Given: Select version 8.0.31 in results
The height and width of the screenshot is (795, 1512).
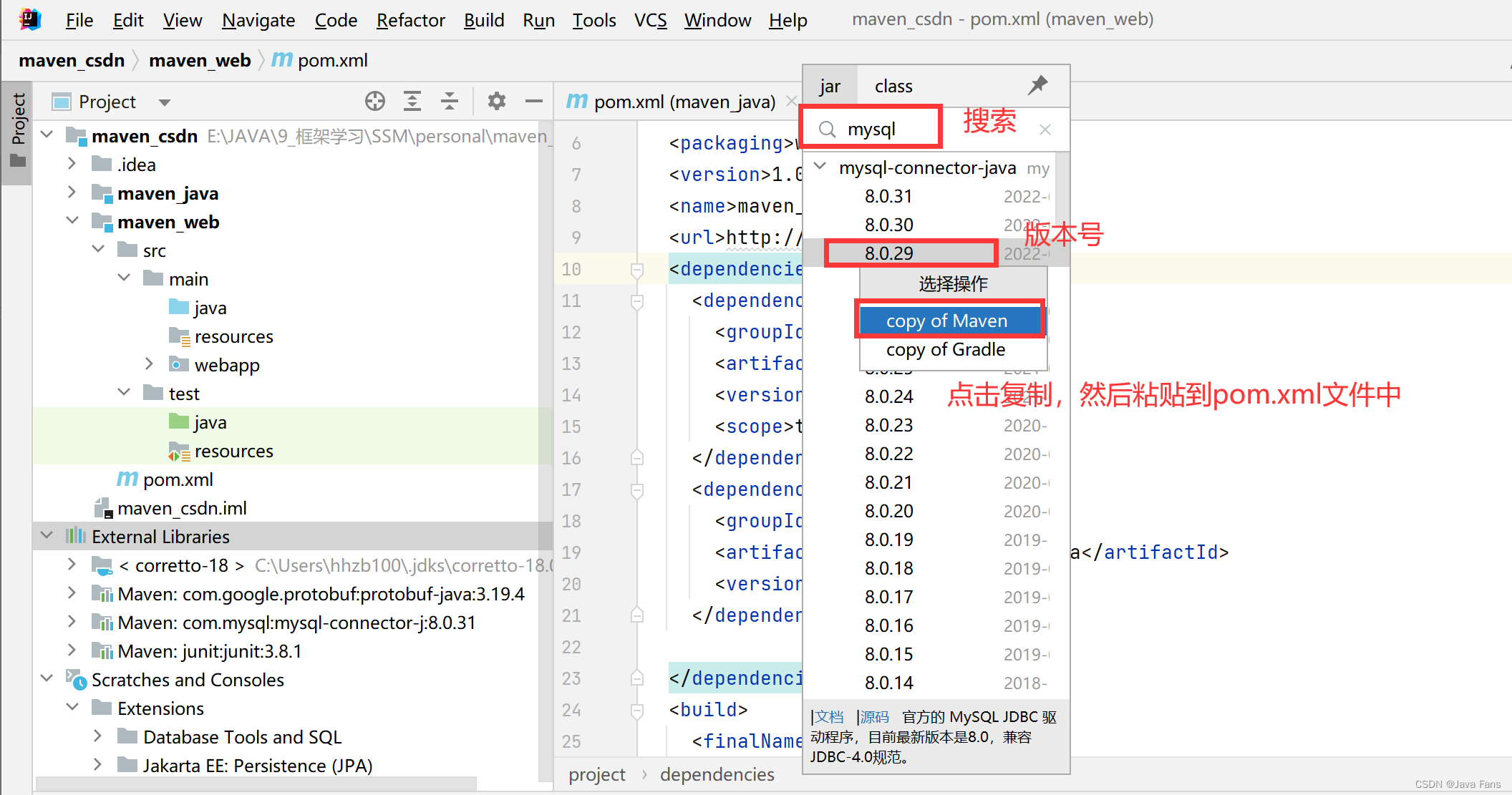Looking at the screenshot, I should coord(929,196).
